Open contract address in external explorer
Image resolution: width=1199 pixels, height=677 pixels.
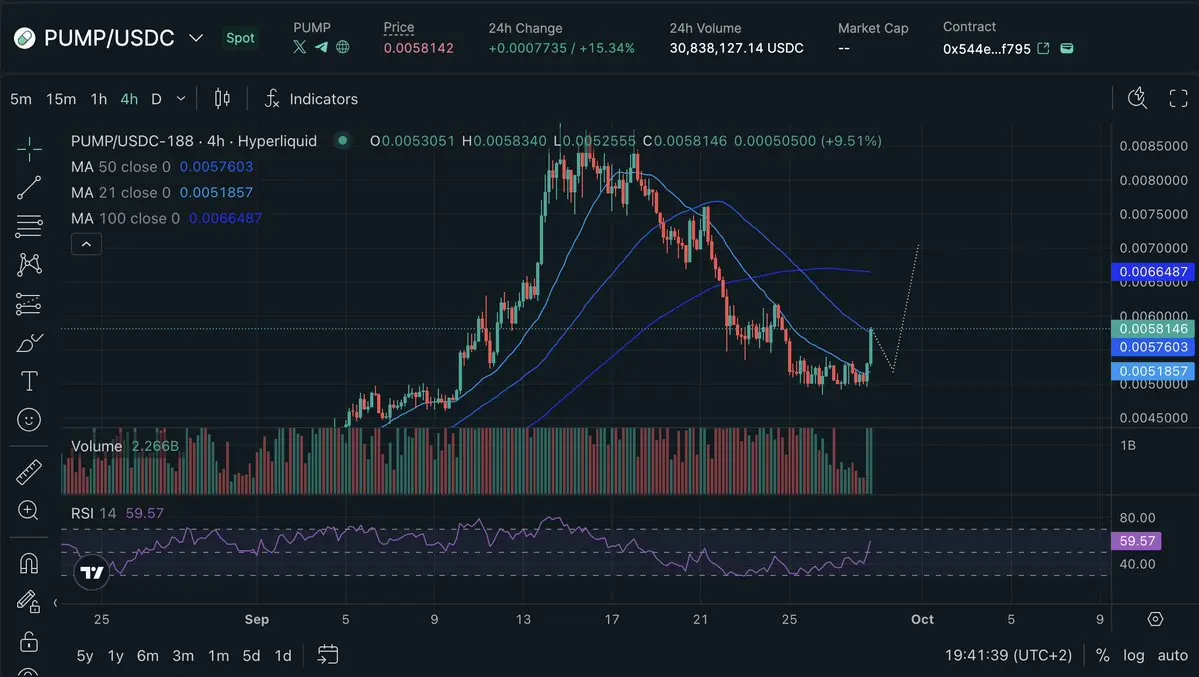click(x=1043, y=48)
